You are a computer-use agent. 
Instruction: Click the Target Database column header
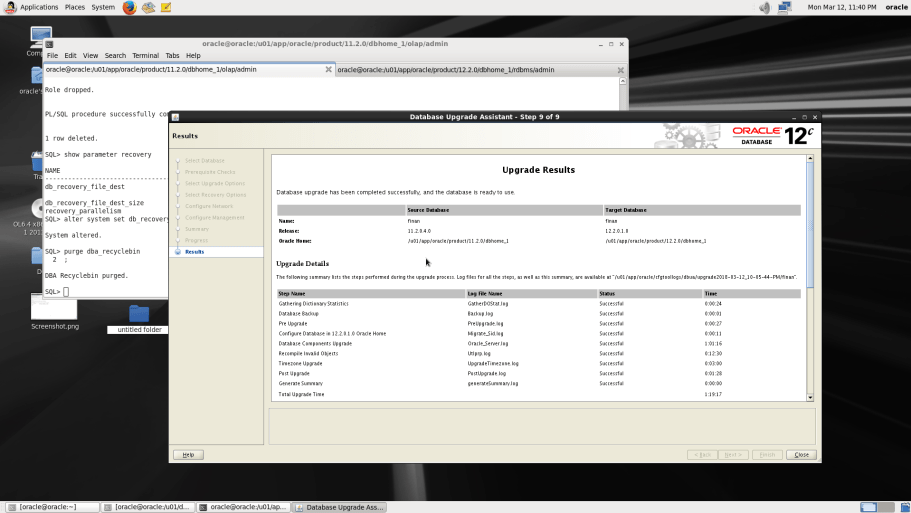[x=702, y=210]
